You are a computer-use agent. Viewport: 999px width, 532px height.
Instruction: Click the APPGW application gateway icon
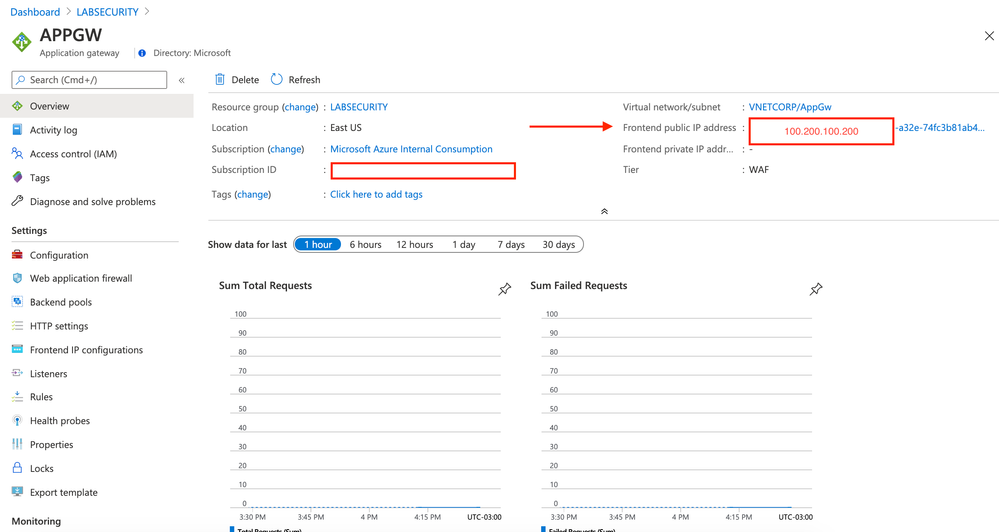point(22,42)
